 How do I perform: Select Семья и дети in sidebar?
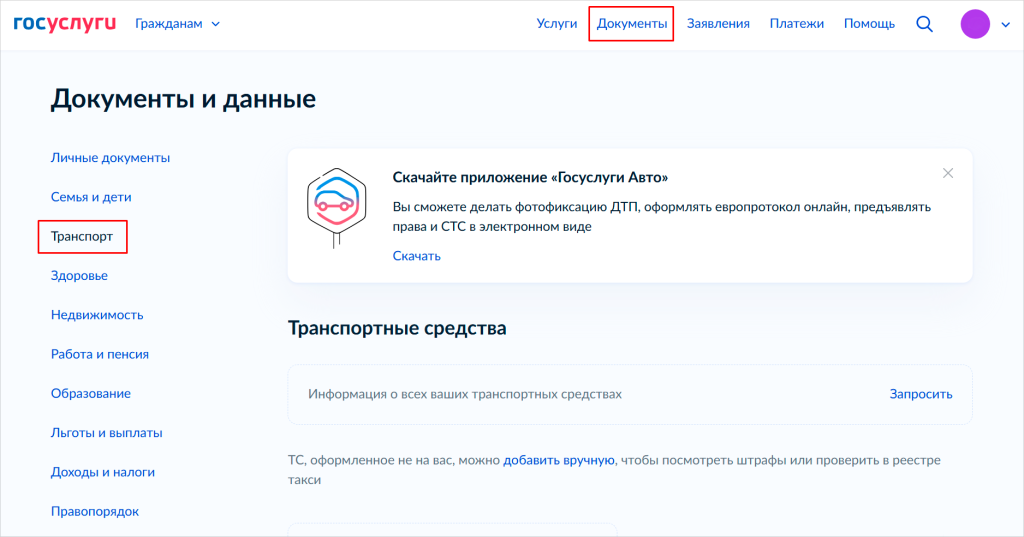click(91, 197)
